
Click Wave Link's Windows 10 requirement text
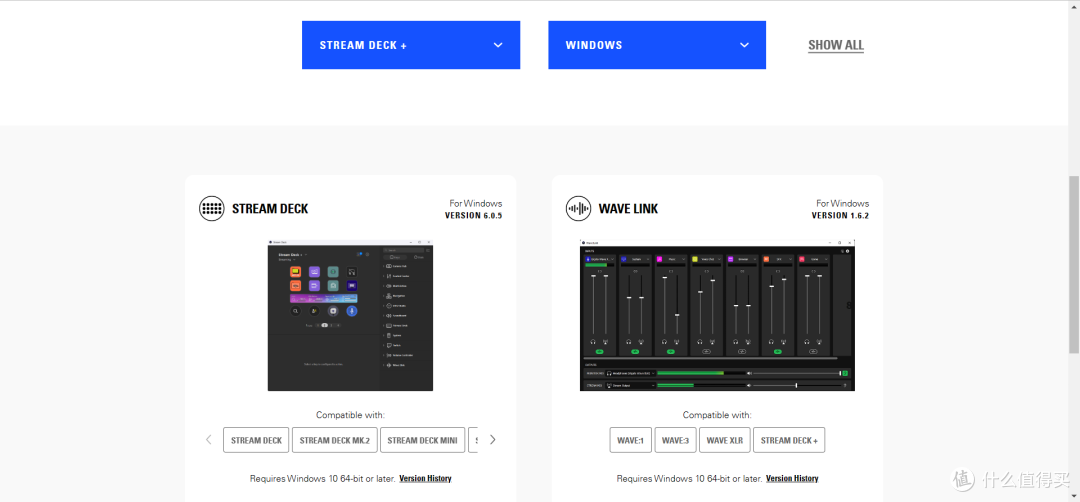(689, 478)
